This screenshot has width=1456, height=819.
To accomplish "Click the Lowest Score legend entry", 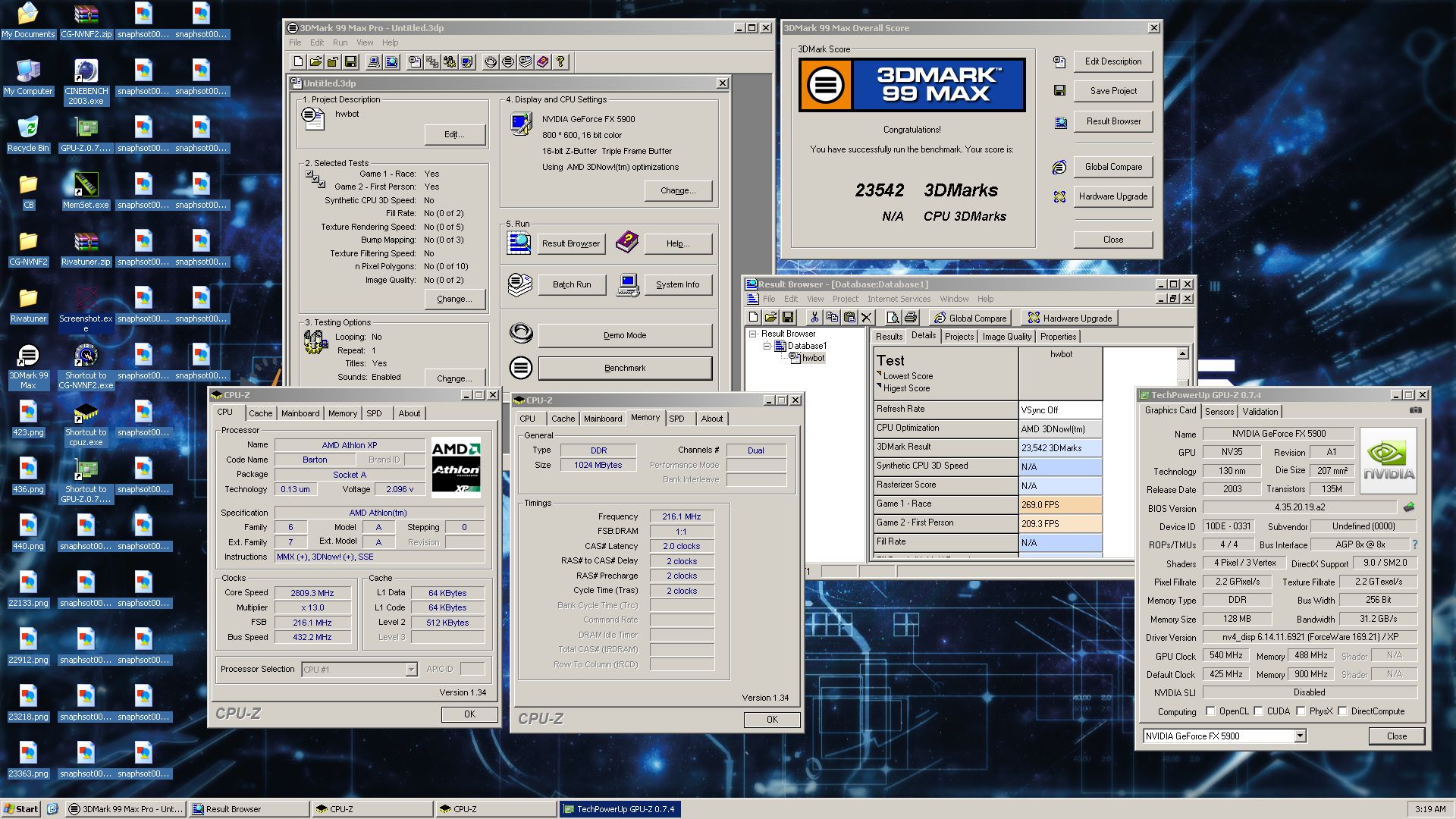I will pyautogui.click(x=908, y=376).
